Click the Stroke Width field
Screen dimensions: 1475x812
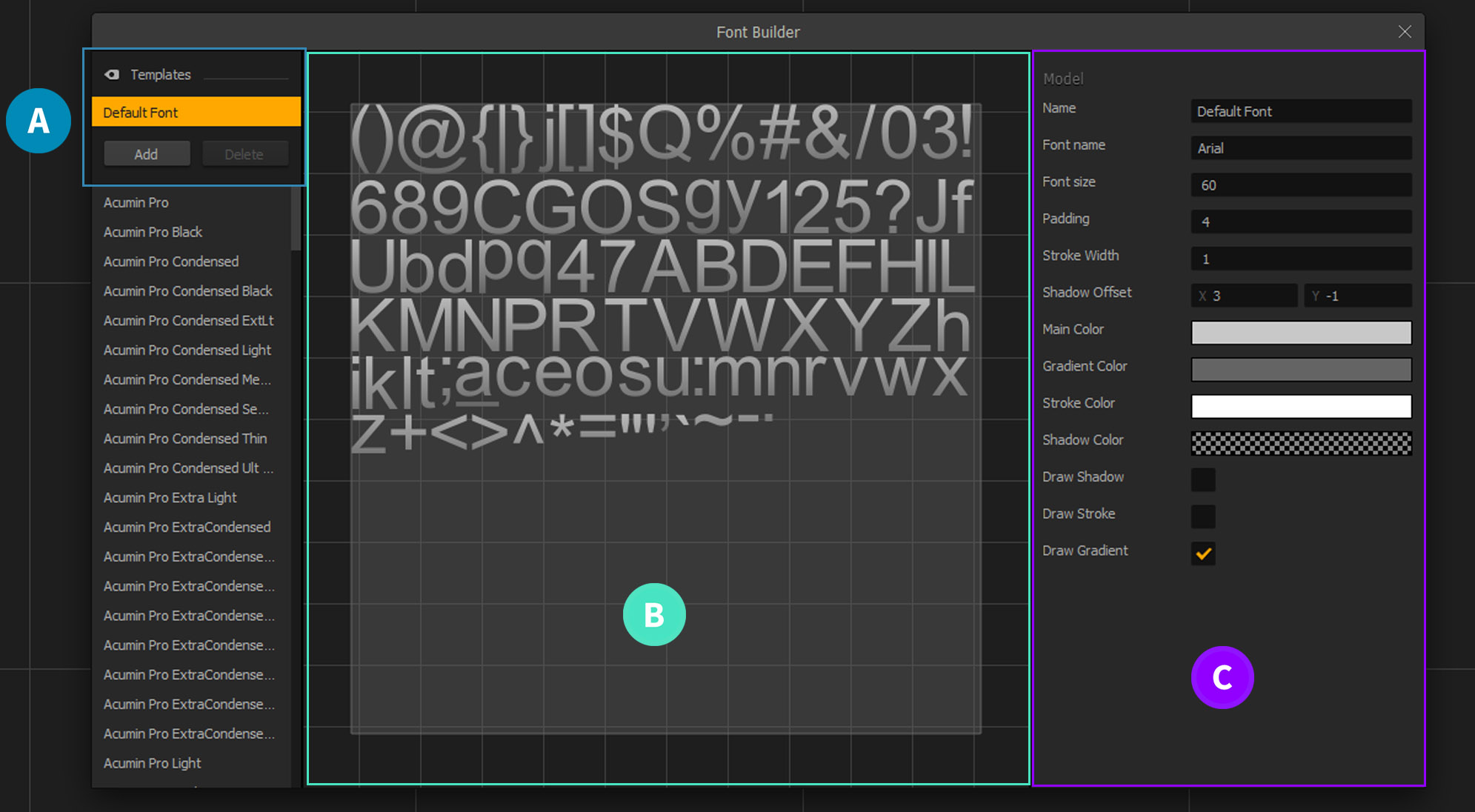click(1301, 259)
